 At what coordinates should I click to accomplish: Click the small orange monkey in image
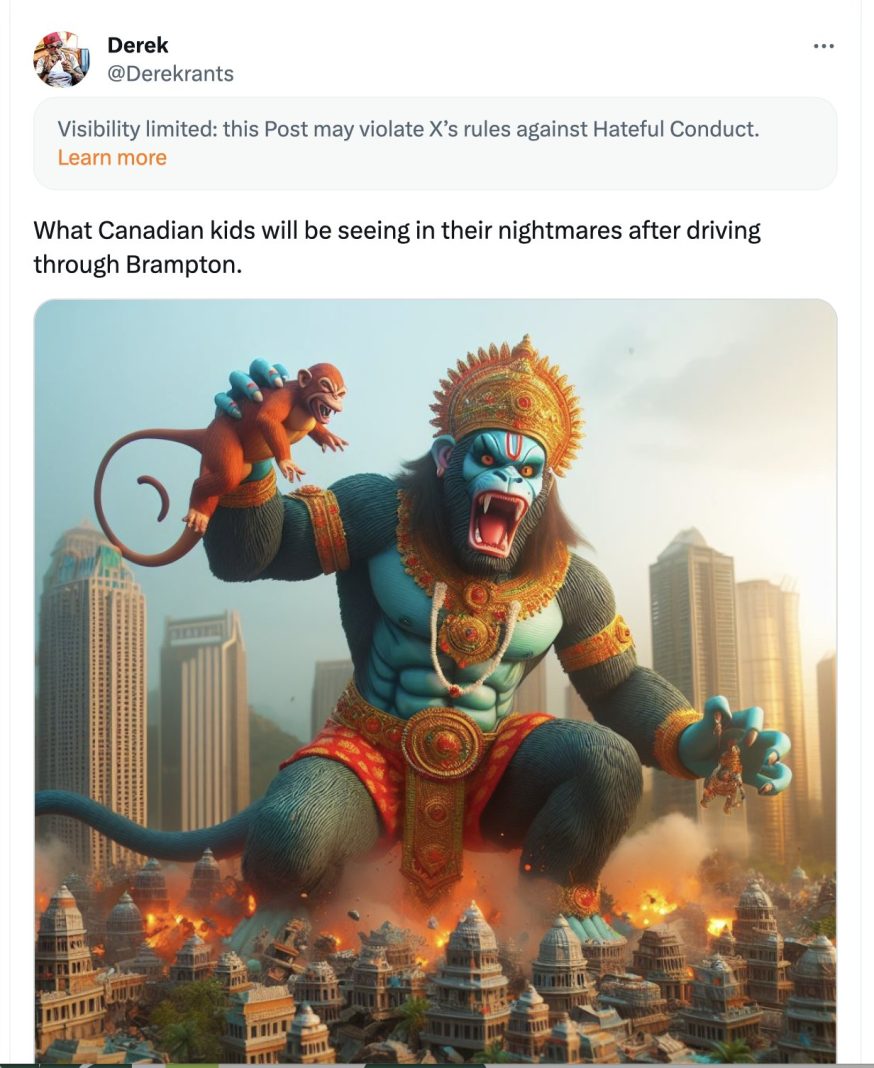click(272, 436)
